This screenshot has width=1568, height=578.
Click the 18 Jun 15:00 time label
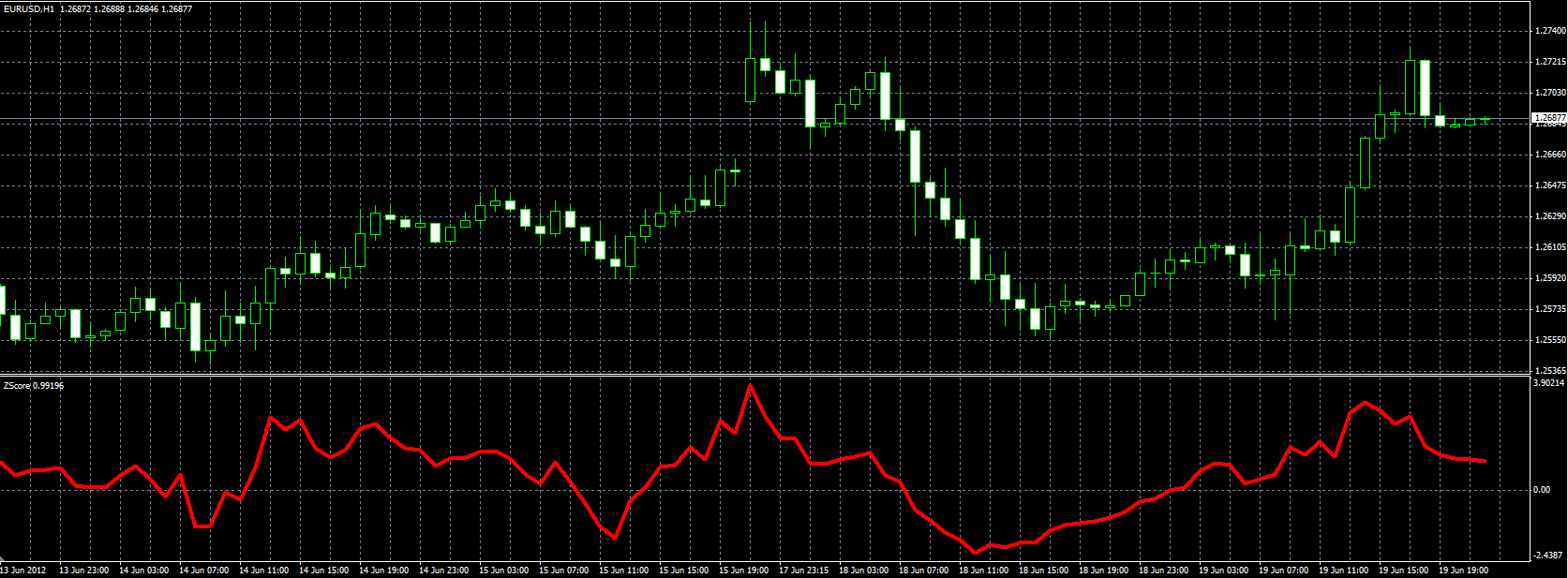point(1043,571)
